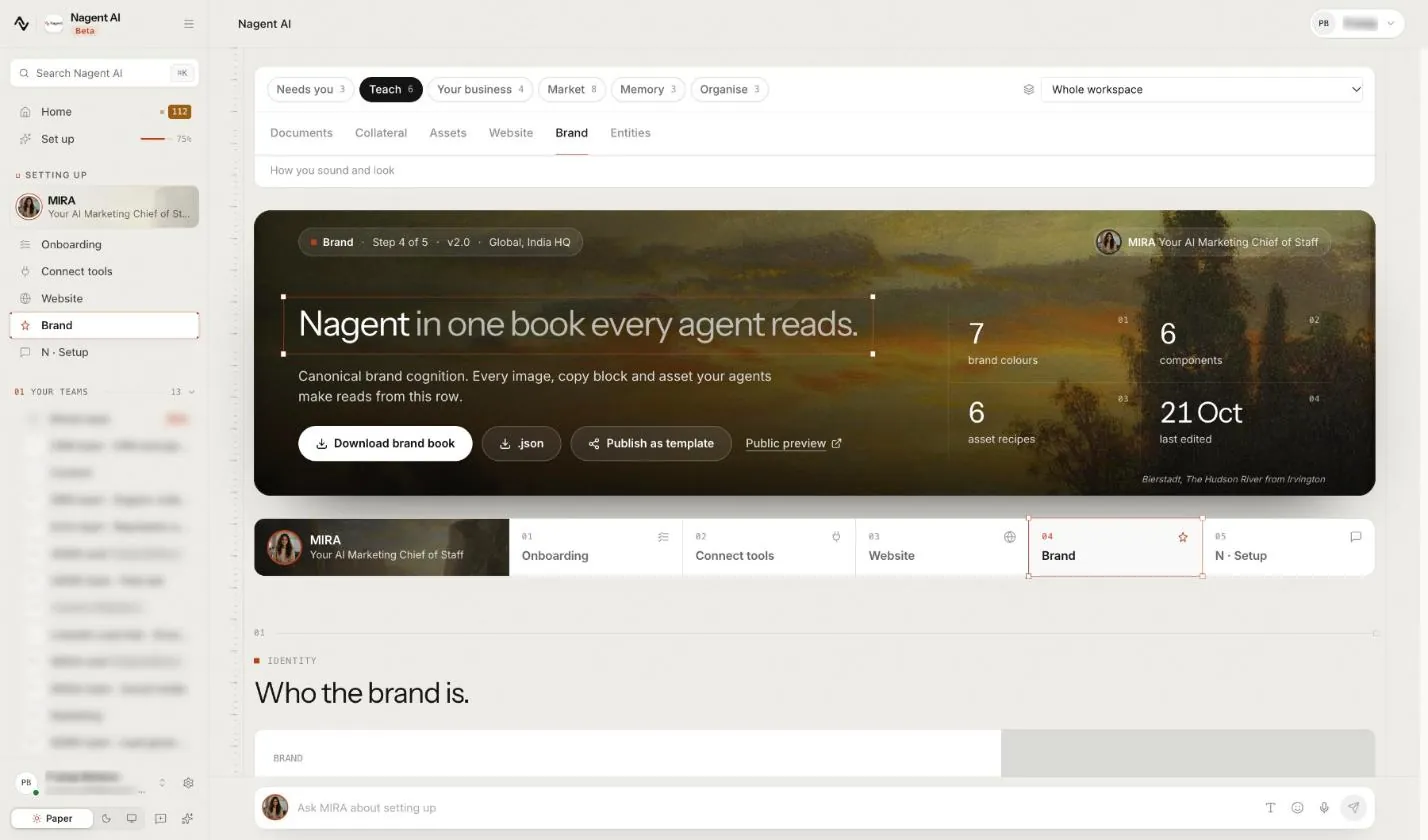This screenshot has height=840, width=1428.
Task: Open the Public preview link
Action: click(x=794, y=443)
